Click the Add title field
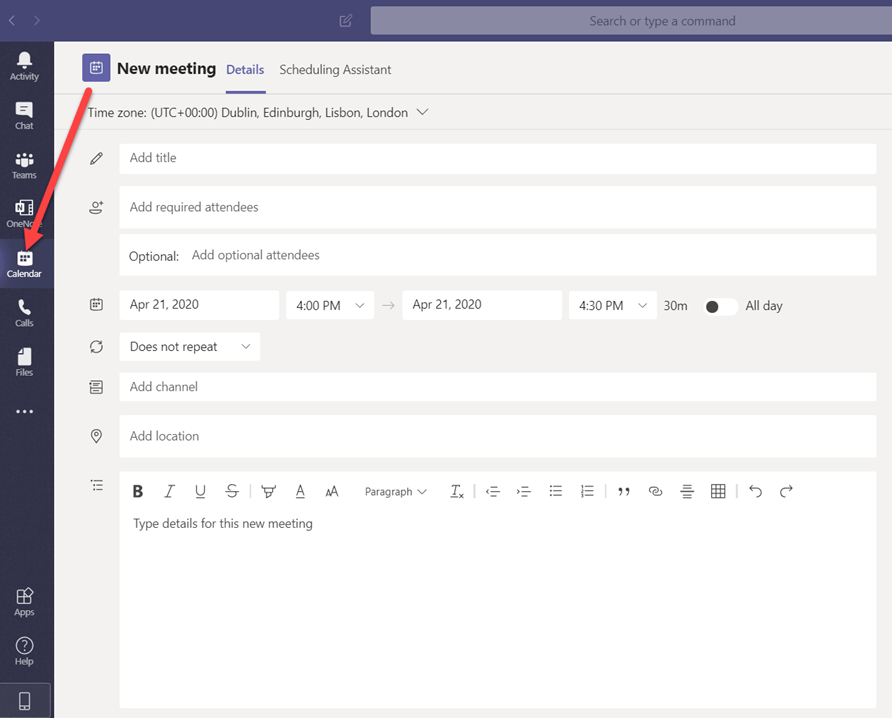Image resolution: width=892 pixels, height=718 pixels. pyautogui.click(x=497, y=158)
